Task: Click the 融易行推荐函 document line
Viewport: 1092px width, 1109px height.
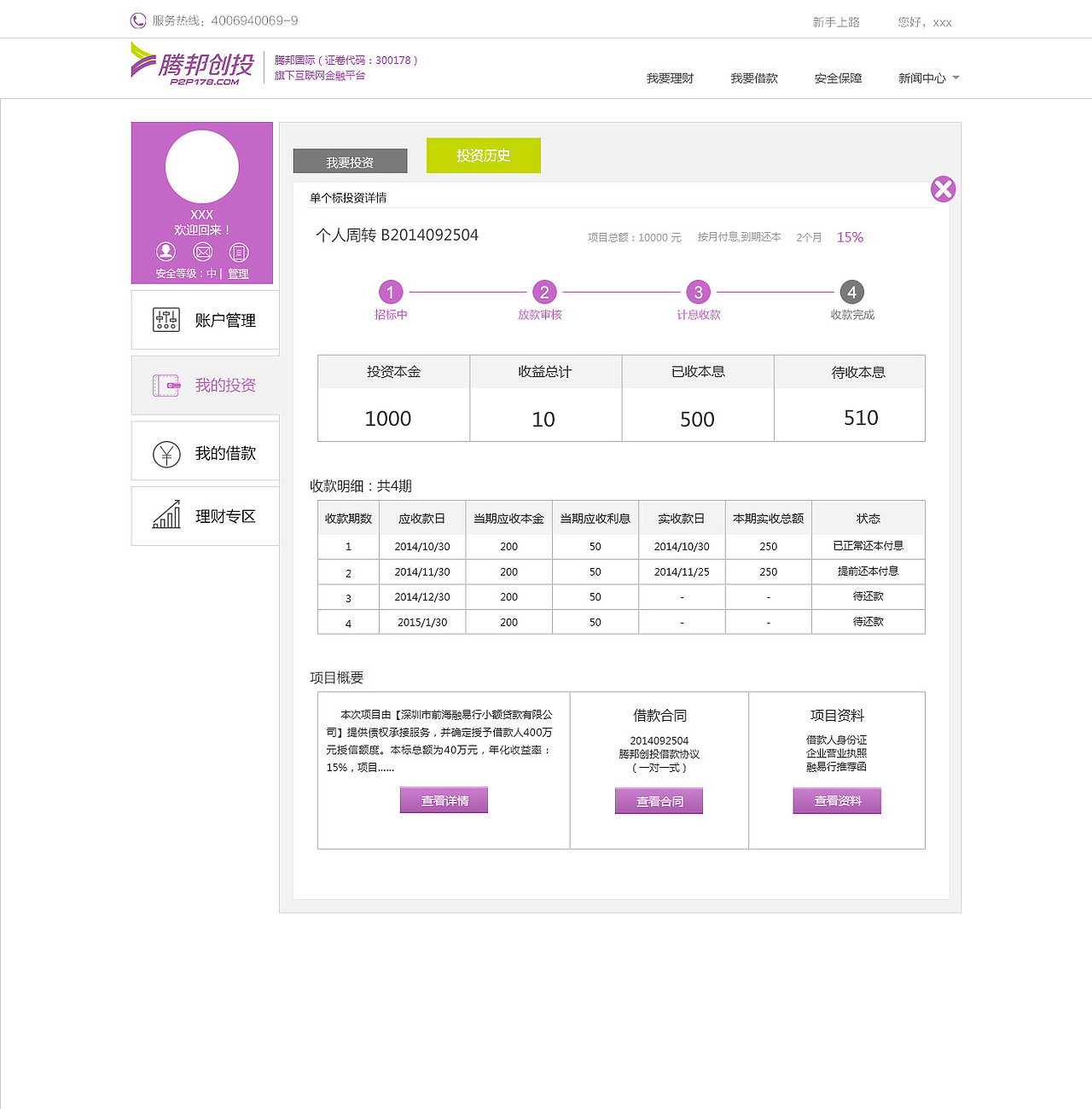Action: tap(836, 767)
